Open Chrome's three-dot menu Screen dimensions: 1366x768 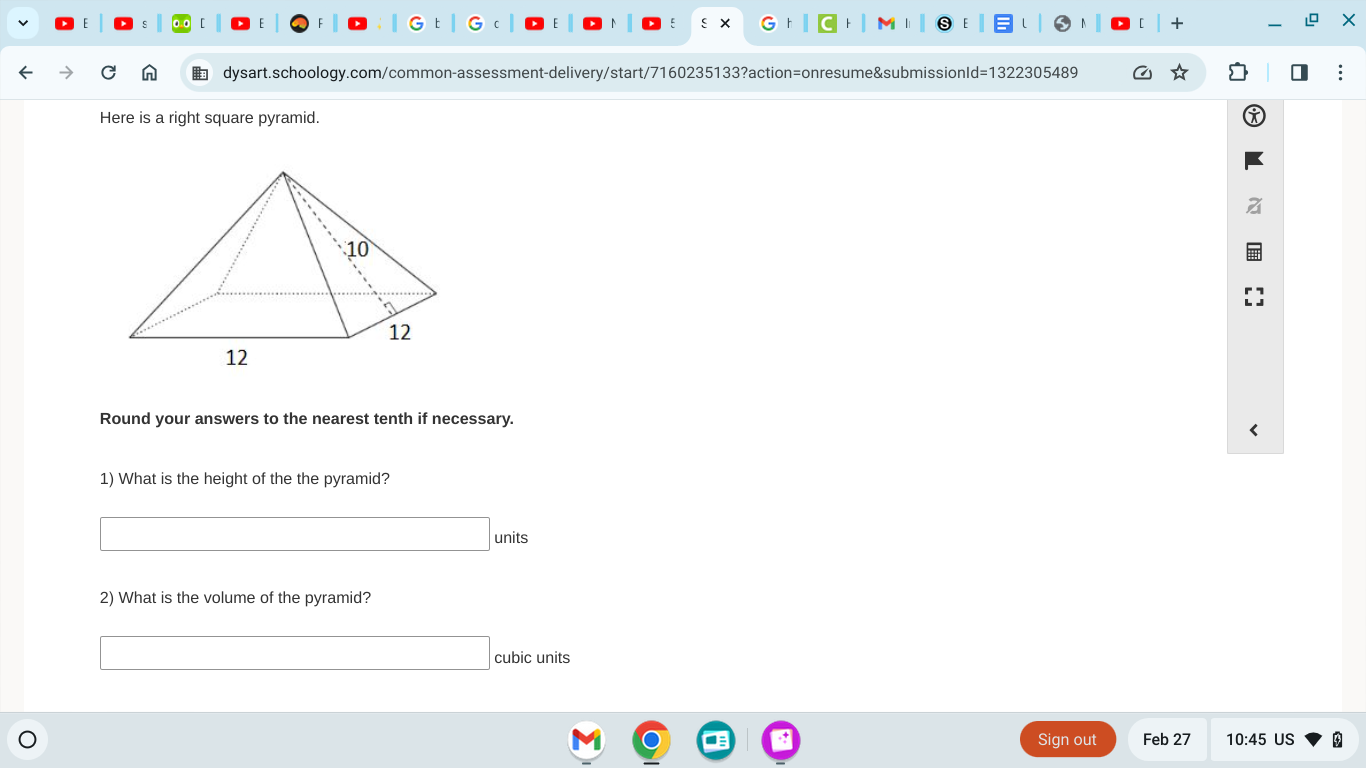(x=1341, y=72)
